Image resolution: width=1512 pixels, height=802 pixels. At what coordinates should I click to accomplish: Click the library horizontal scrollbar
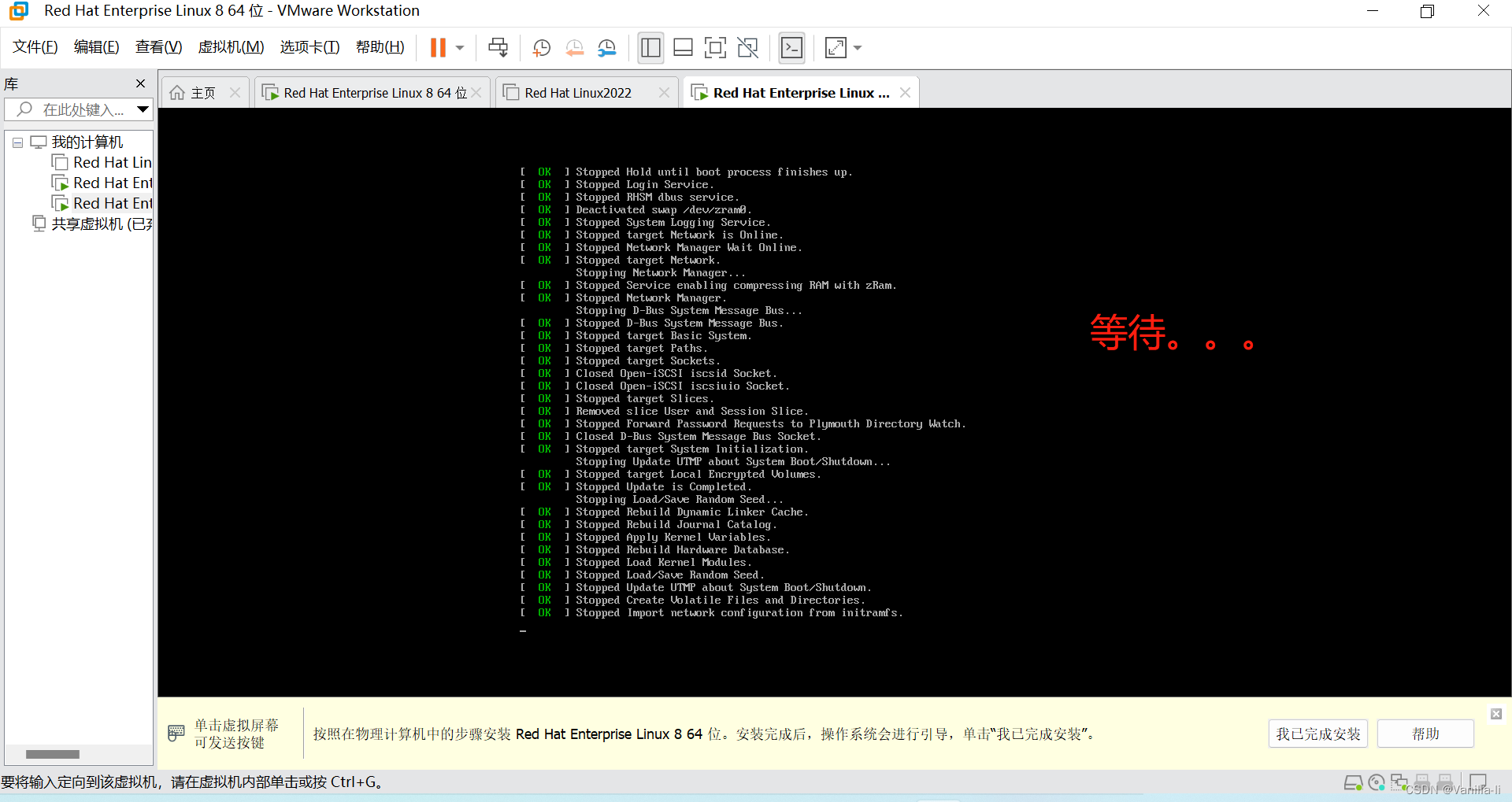click(53, 754)
